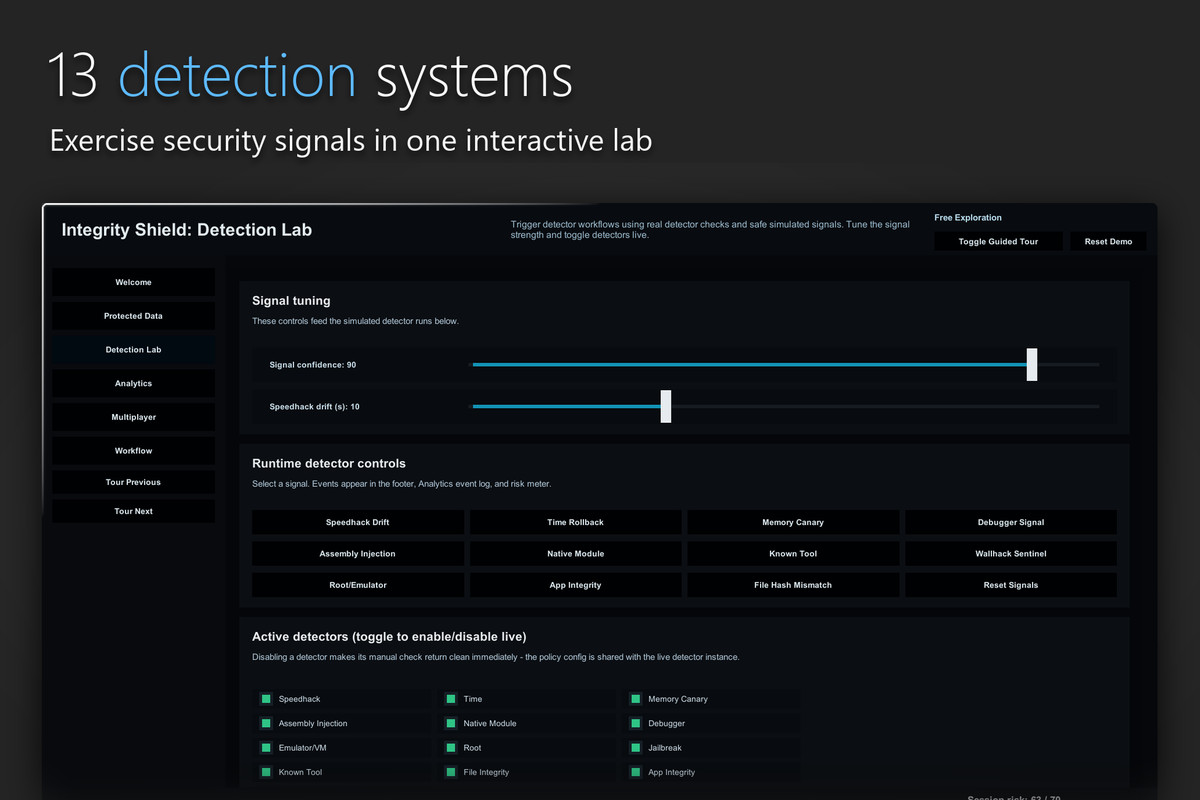Fire the File Hash Mismatch signal
The image size is (1200, 800).
793,585
